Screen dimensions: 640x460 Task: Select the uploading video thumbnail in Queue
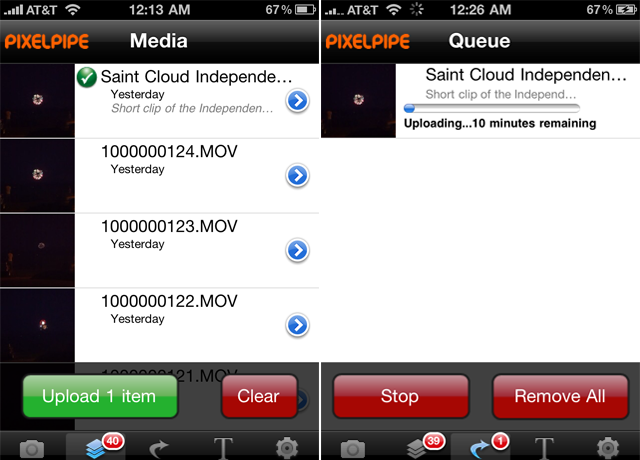click(x=358, y=100)
